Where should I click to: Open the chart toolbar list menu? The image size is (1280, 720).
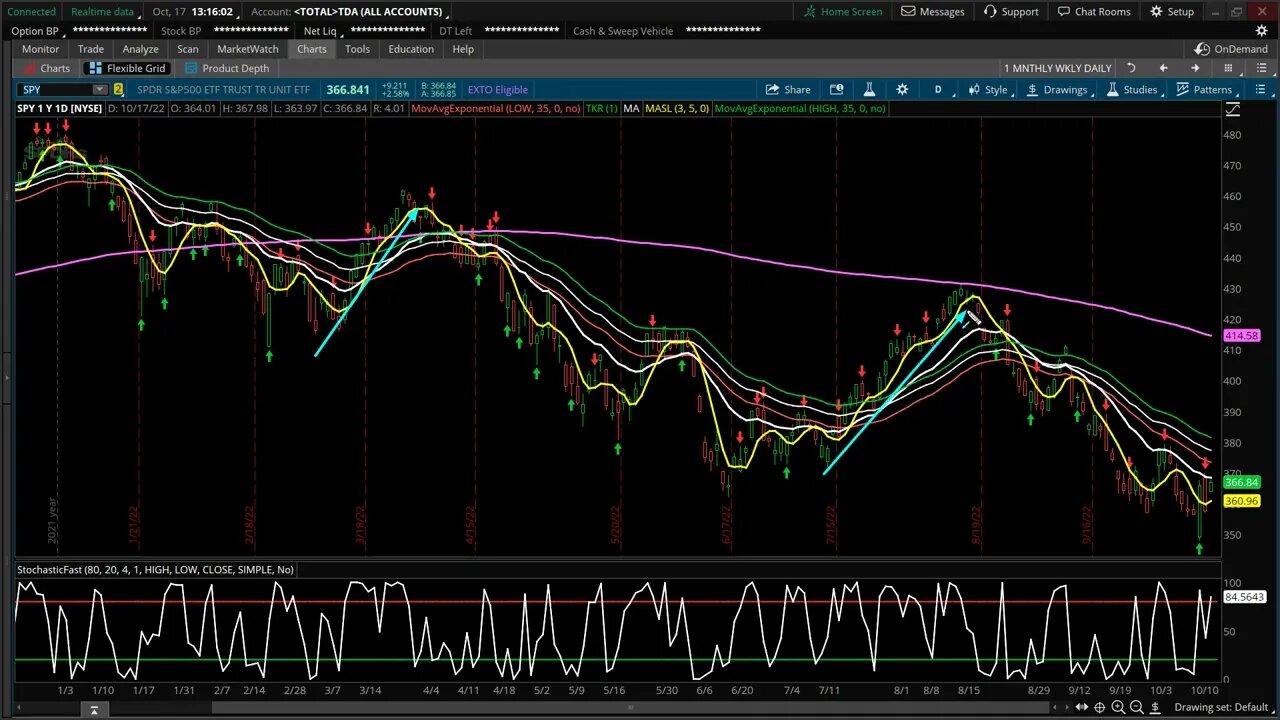coord(1259,90)
